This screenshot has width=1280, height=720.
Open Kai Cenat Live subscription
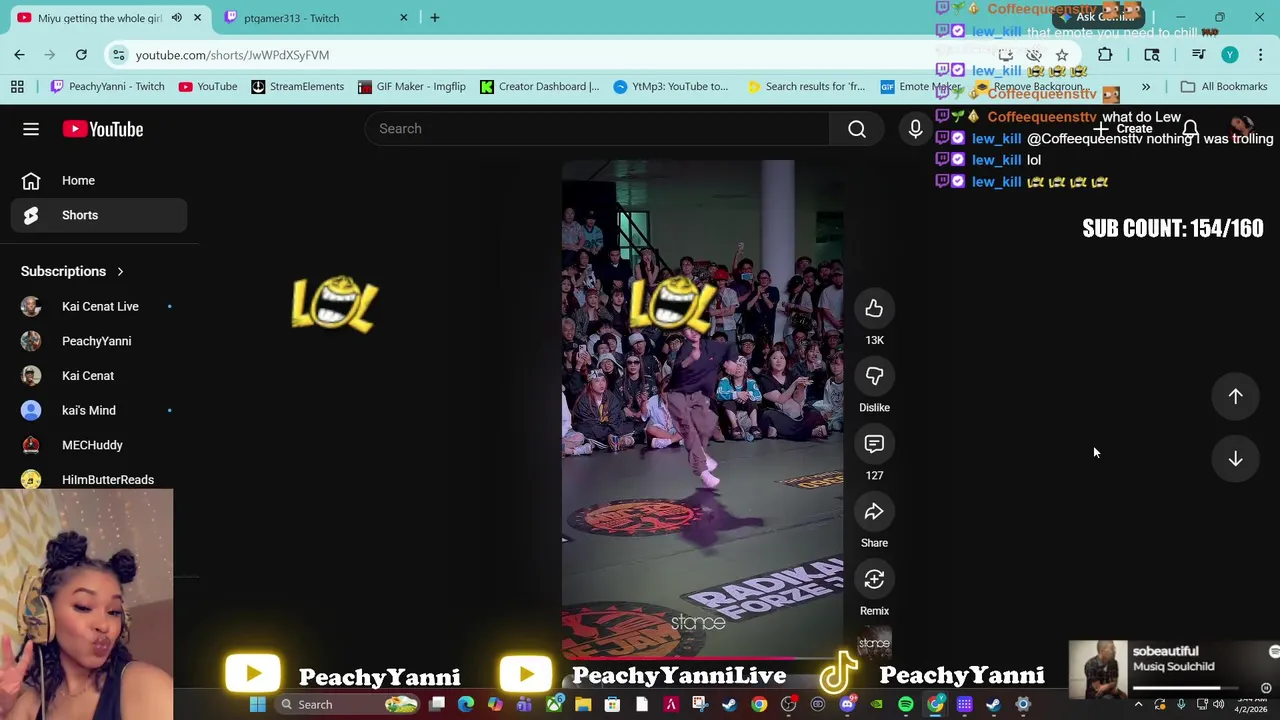(98, 307)
